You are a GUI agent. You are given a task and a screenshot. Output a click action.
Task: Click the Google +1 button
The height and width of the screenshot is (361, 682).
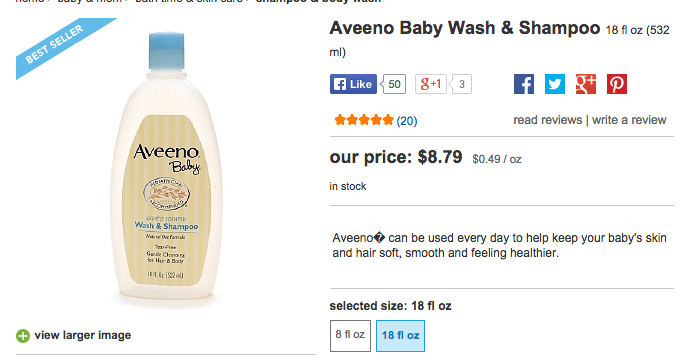tap(431, 84)
